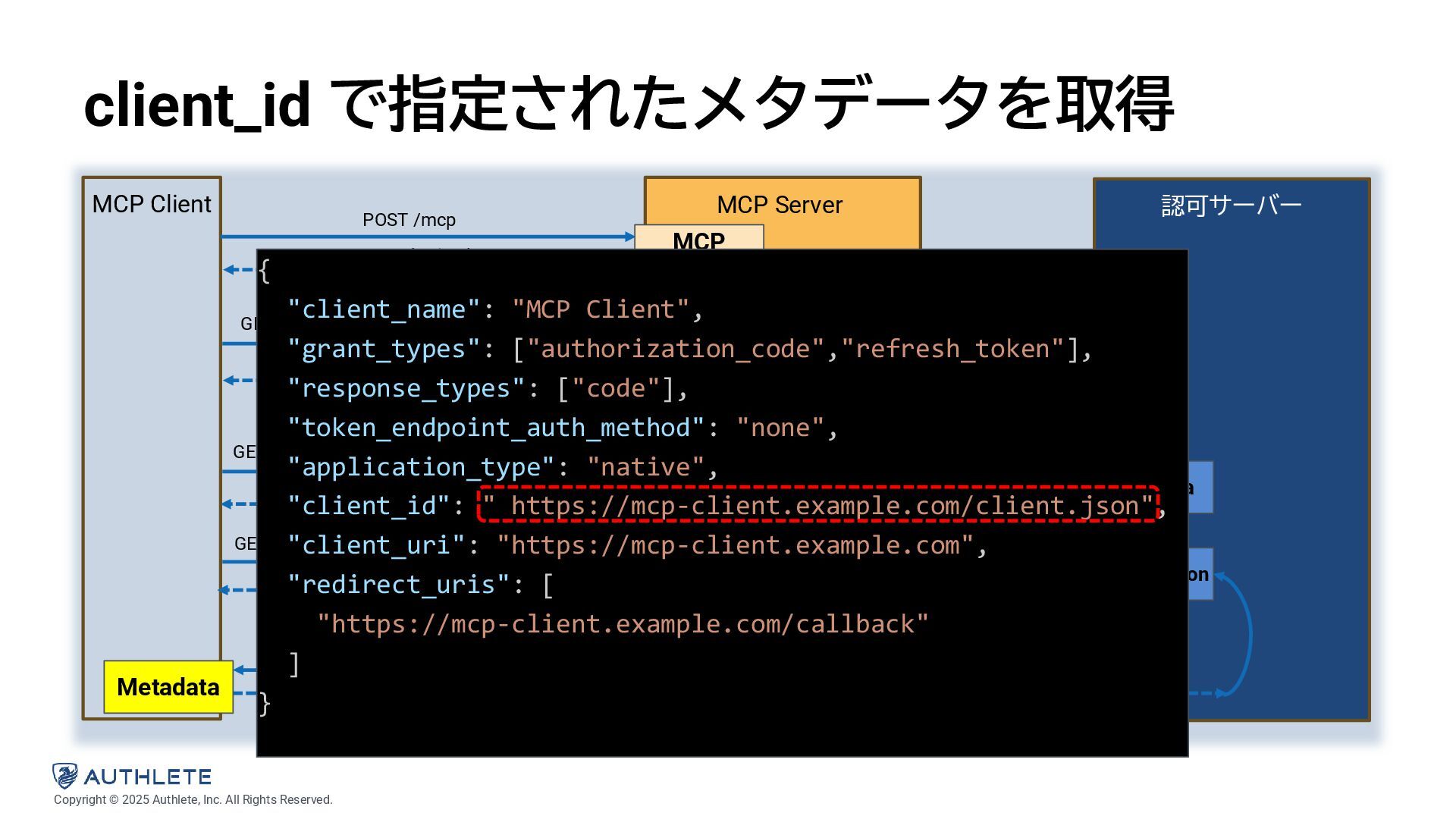Click the yellow Metadata box
This screenshot has width=1456, height=819.
click(x=168, y=687)
